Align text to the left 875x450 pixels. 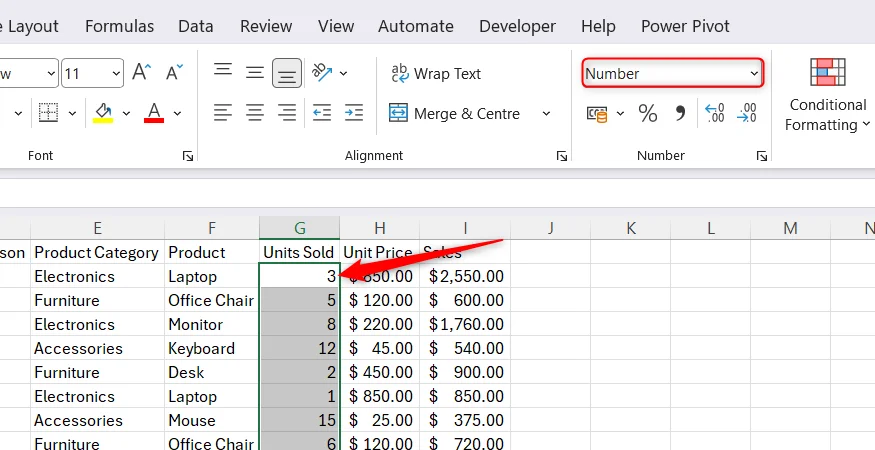(223, 113)
